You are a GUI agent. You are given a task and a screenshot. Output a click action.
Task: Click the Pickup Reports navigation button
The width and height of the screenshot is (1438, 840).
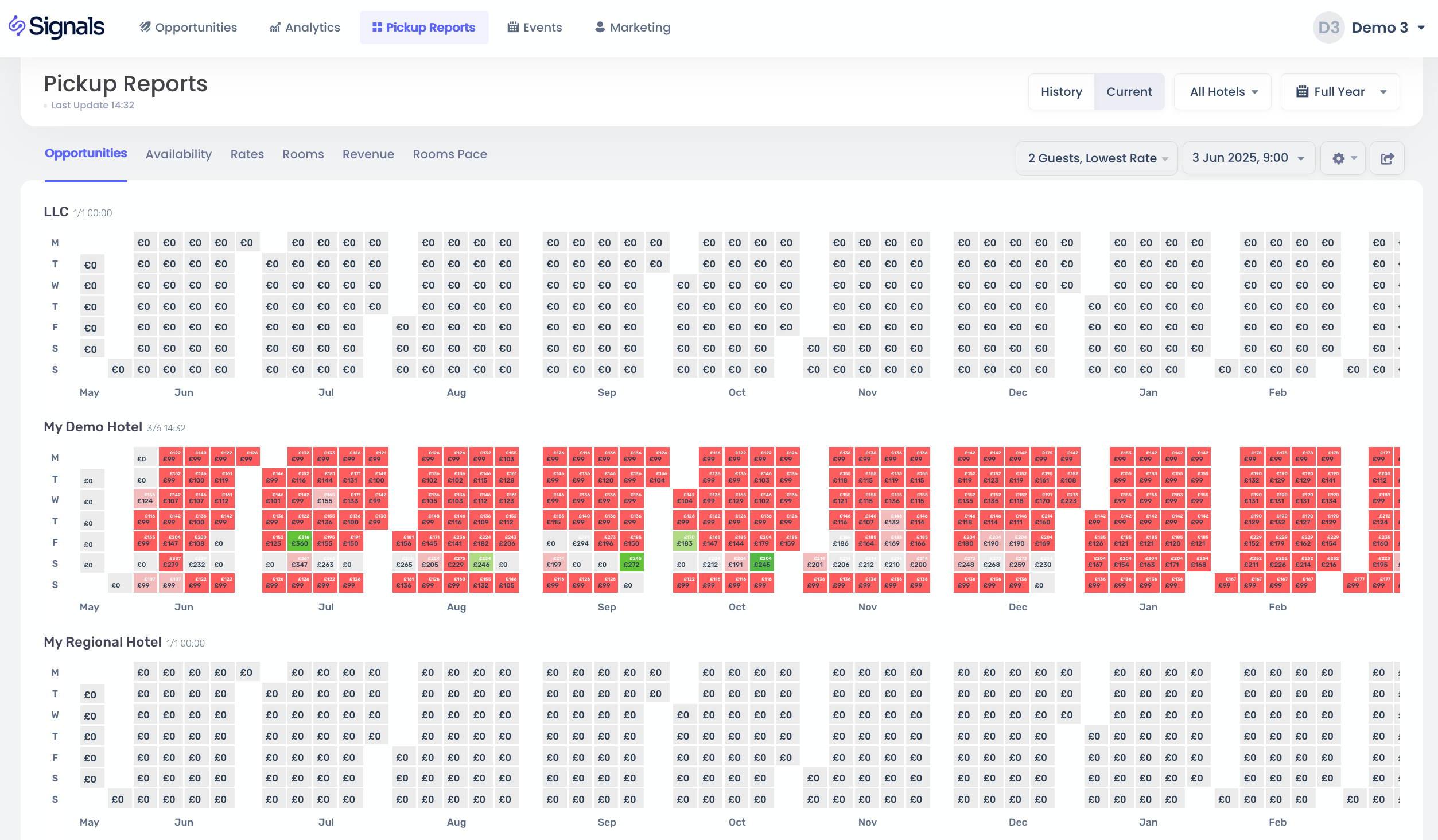(424, 28)
